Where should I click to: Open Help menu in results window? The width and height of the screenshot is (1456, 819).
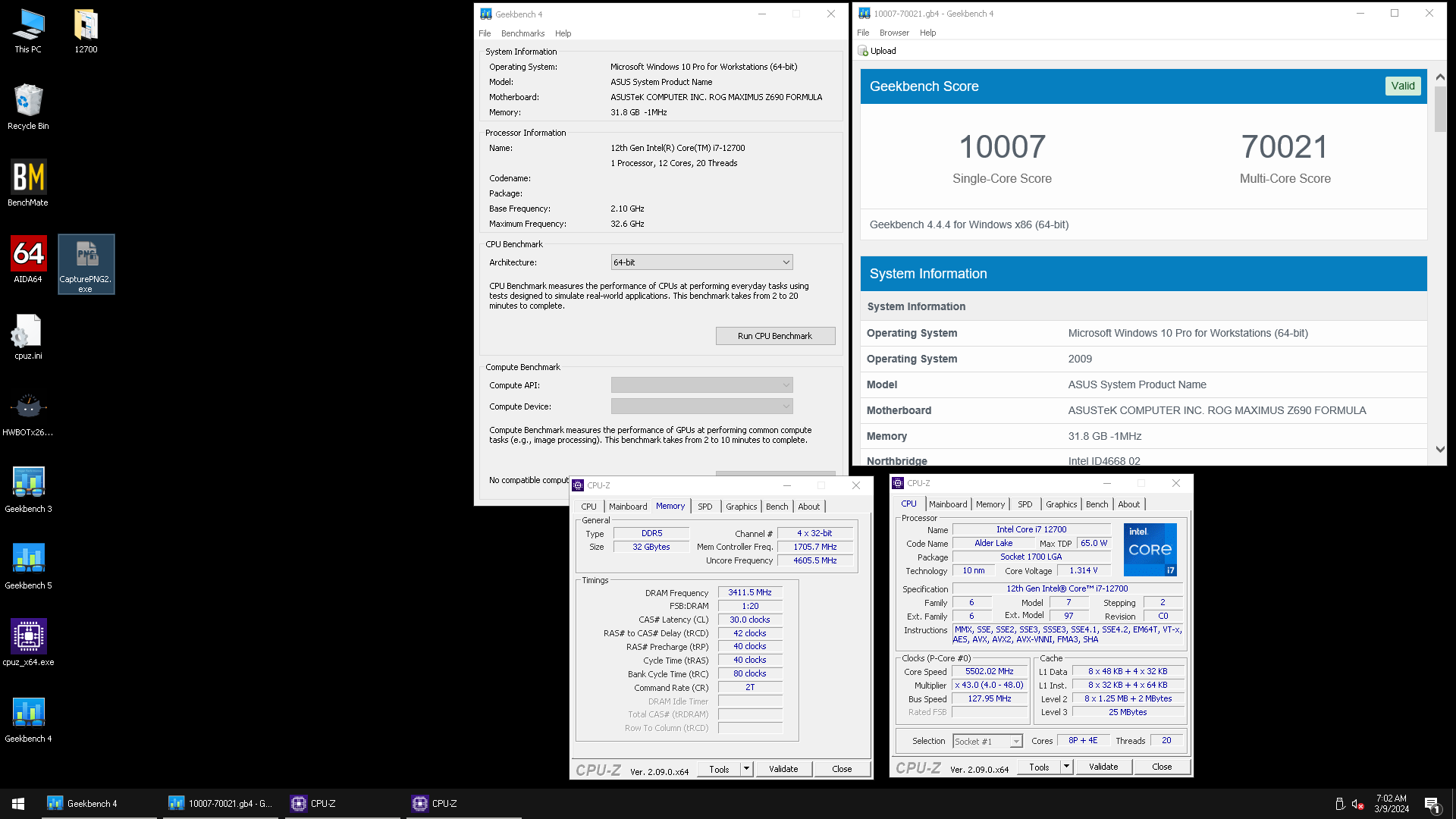927,33
